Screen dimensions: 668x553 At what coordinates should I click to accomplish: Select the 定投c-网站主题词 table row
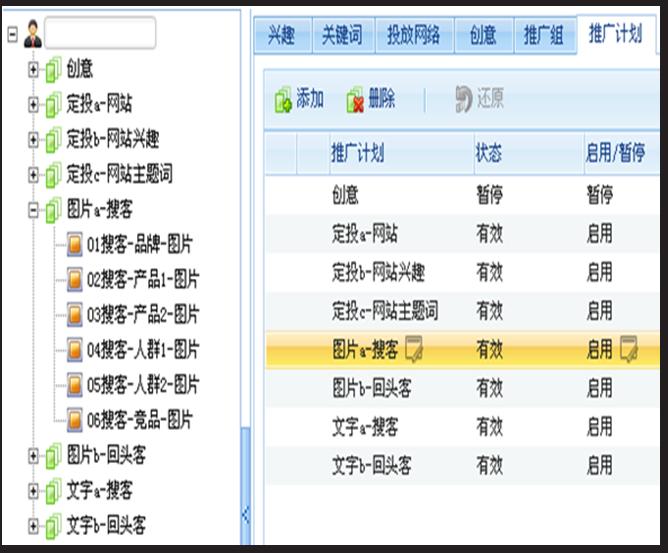click(462, 311)
